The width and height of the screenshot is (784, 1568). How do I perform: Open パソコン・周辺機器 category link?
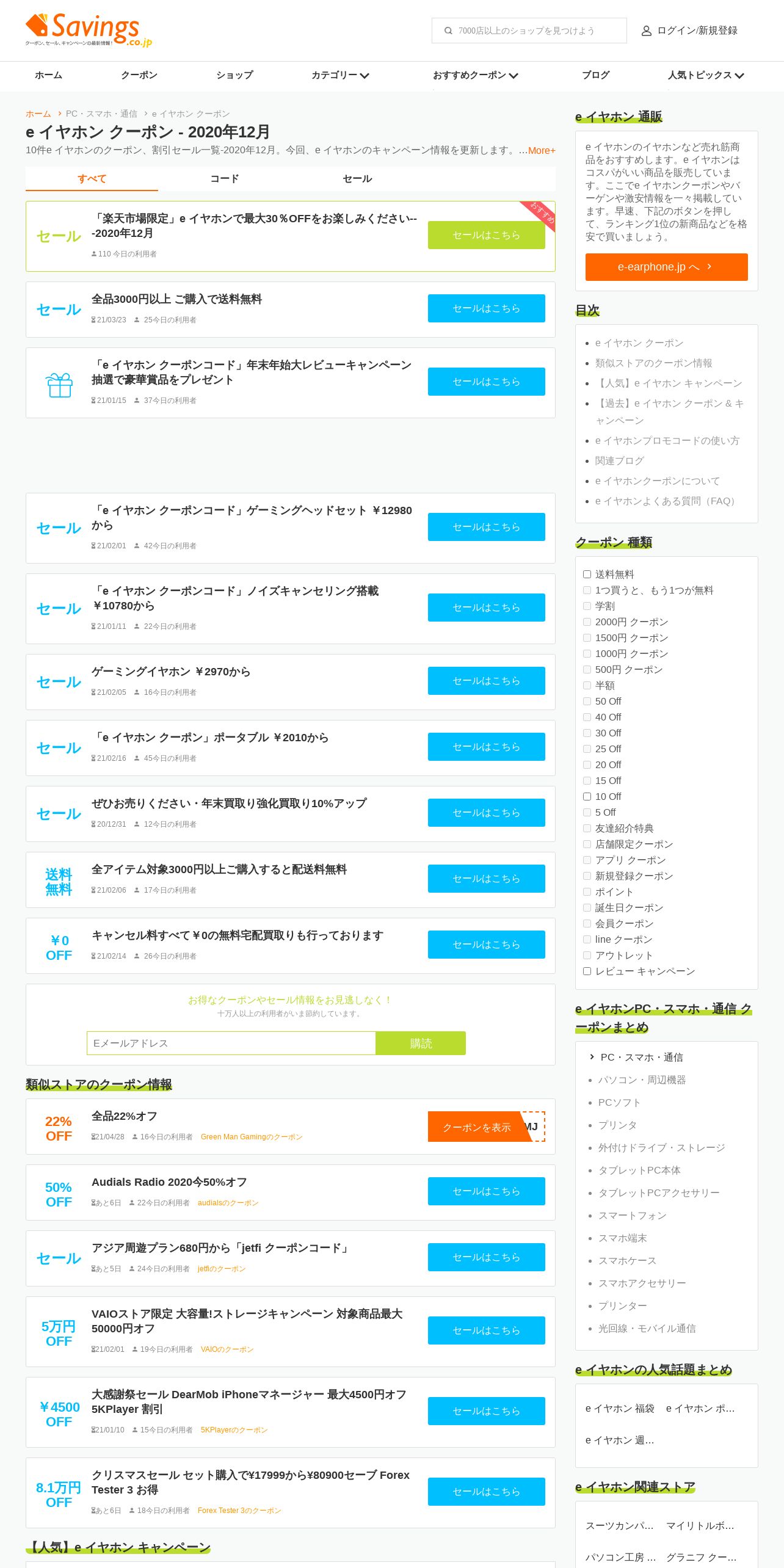642,1080
